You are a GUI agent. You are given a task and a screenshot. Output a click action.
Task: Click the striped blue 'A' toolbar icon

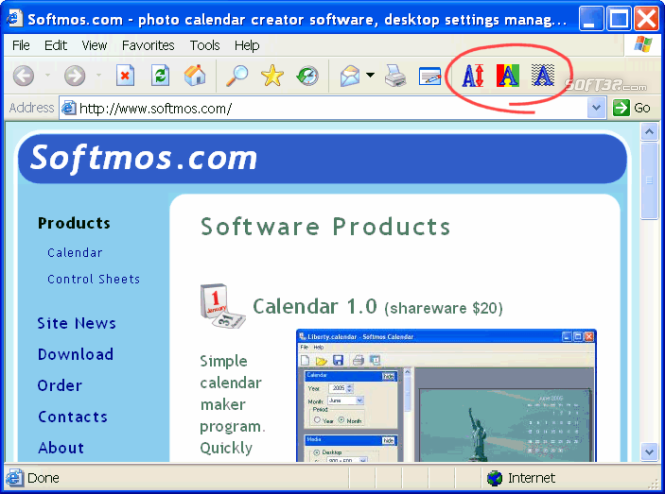tap(543, 76)
